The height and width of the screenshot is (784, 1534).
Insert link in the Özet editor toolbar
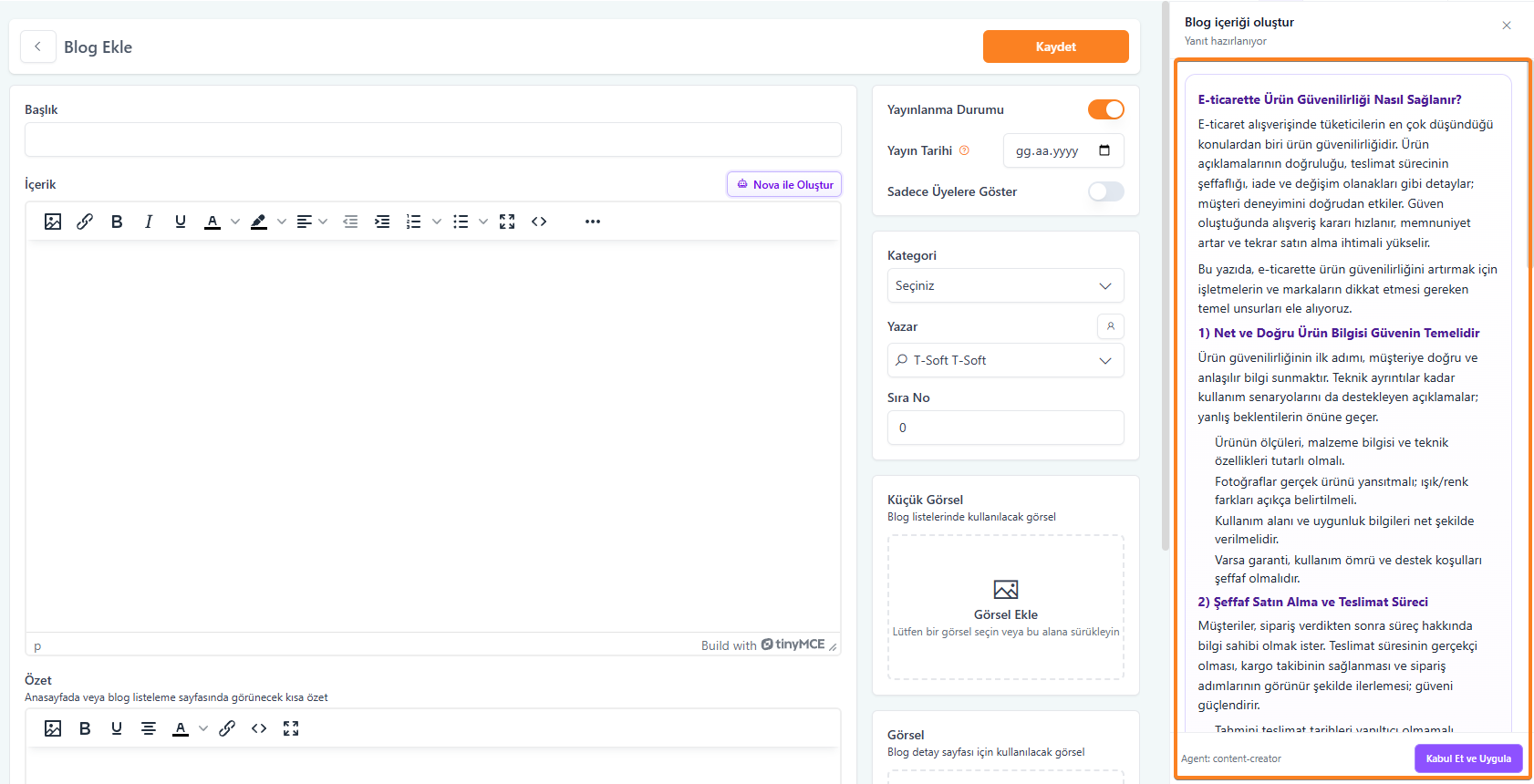pyautogui.click(x=227, y=728)
